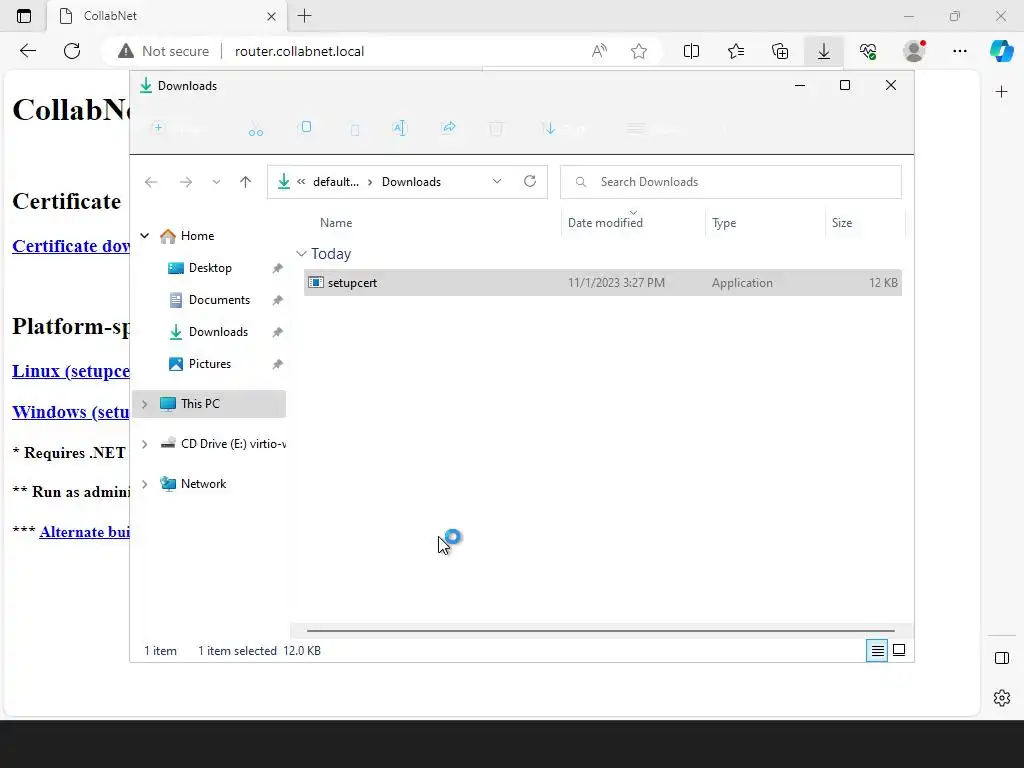
Task: Switch to Large icons view
Action: tap(899, 650)
